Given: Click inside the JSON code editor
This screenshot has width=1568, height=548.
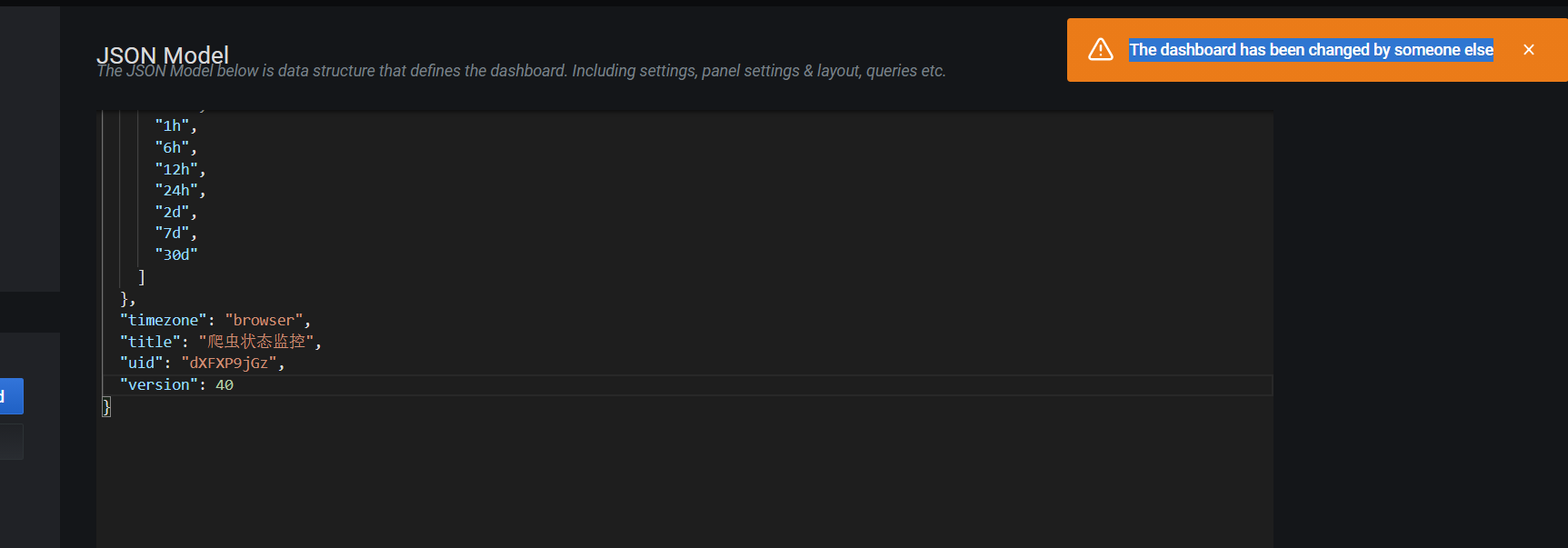Looking at the screenshot, I should pos(636,454).
